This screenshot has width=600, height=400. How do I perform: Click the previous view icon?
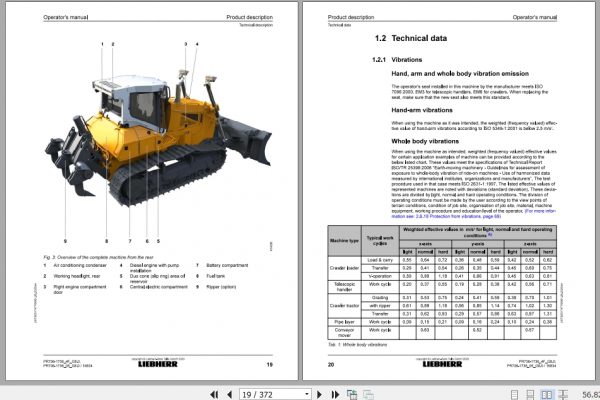(352, 394)
